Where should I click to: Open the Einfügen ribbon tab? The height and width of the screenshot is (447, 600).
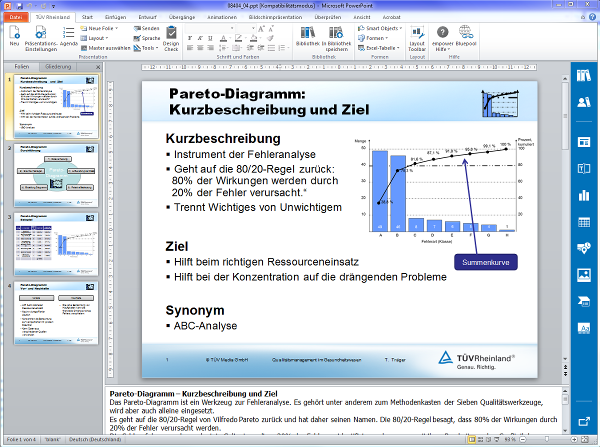[x=117, y=18]
